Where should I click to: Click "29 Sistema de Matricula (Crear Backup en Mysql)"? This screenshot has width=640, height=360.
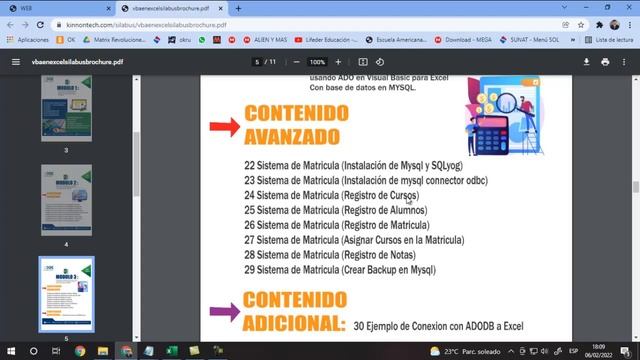340,270
